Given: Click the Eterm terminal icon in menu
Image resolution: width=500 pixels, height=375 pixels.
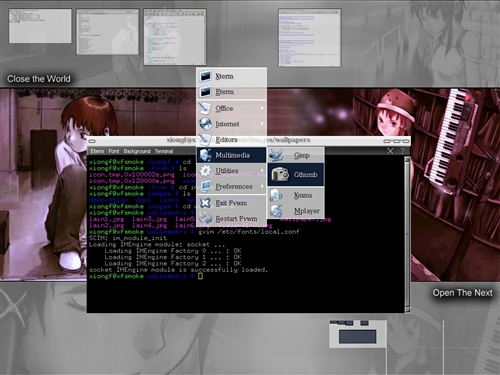Looking at the screenshot, I should click(205, 92).
